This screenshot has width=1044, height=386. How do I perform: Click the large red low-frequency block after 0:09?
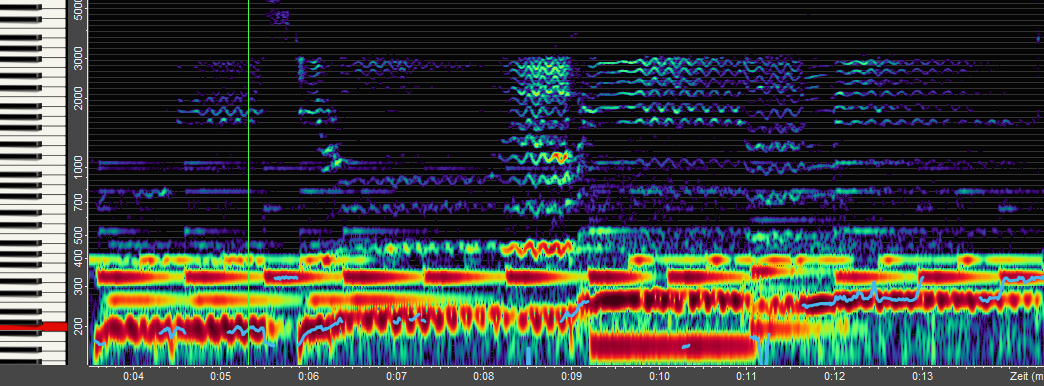point(670,346)
